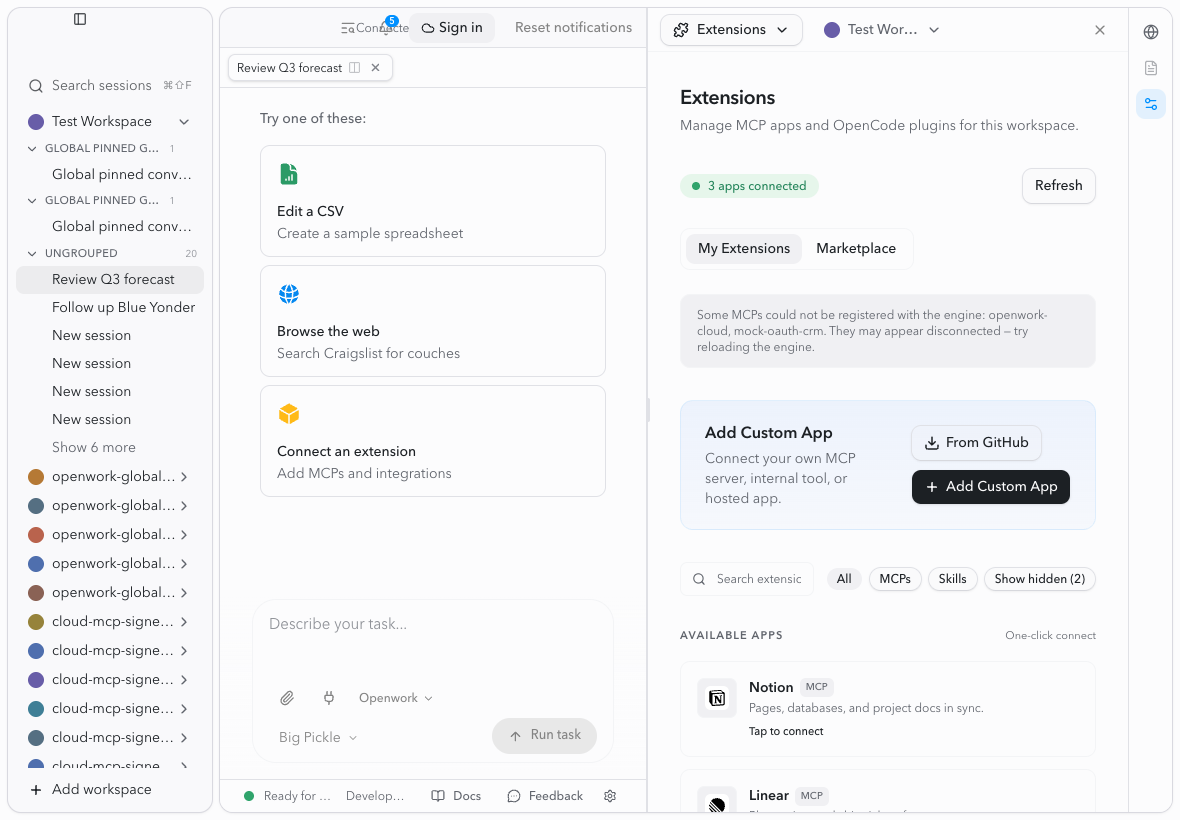The width and height of the screenshot is (1180, 820).
Task: Expand the first openwork-global… workspace
Action: [x=184, y=477]
